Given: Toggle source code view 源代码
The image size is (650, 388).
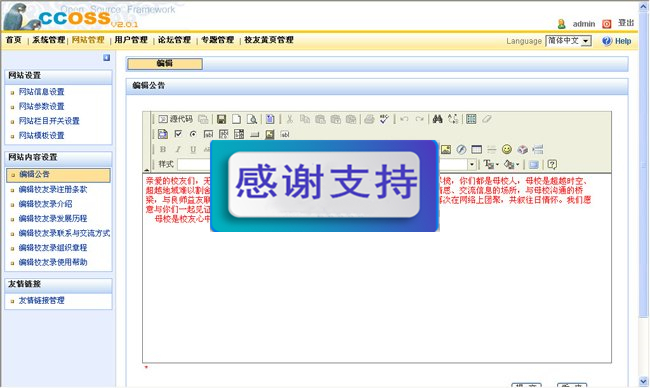Looking at the screenshot, I should tap(175, 119).
